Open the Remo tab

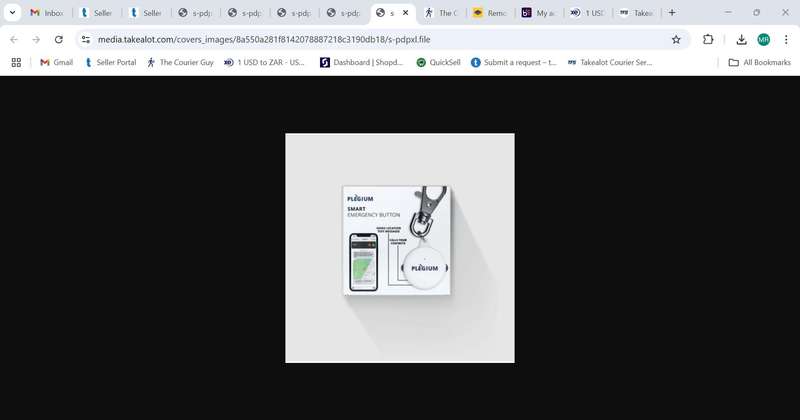[490, 13]
